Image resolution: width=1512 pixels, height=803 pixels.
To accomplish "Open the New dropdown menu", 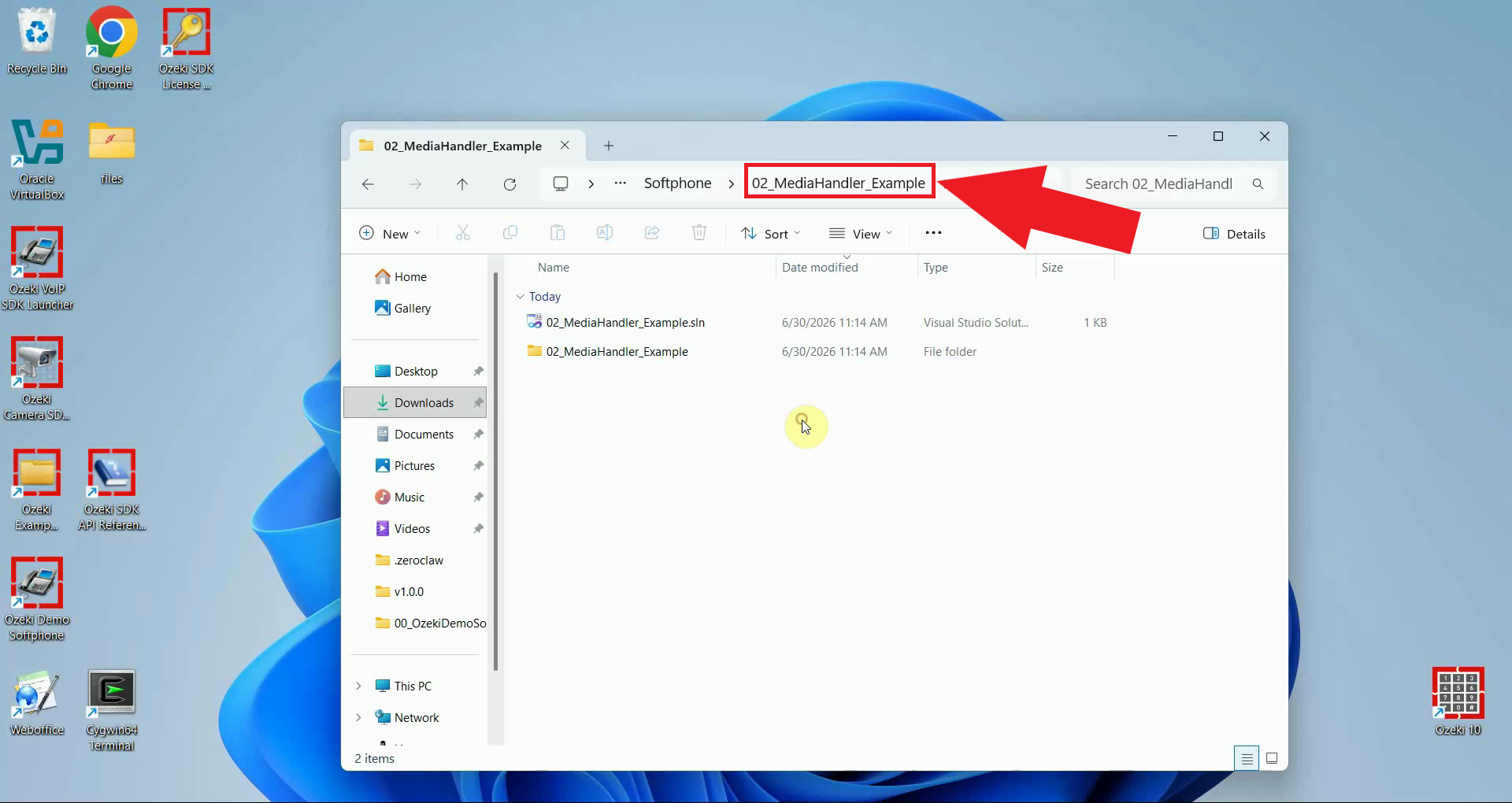I will pos(390,234).
